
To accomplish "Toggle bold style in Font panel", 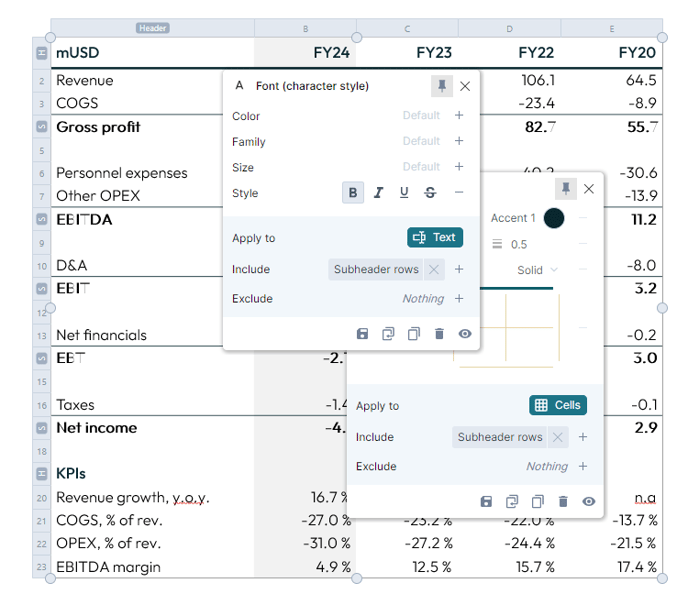I will [352, 193].
